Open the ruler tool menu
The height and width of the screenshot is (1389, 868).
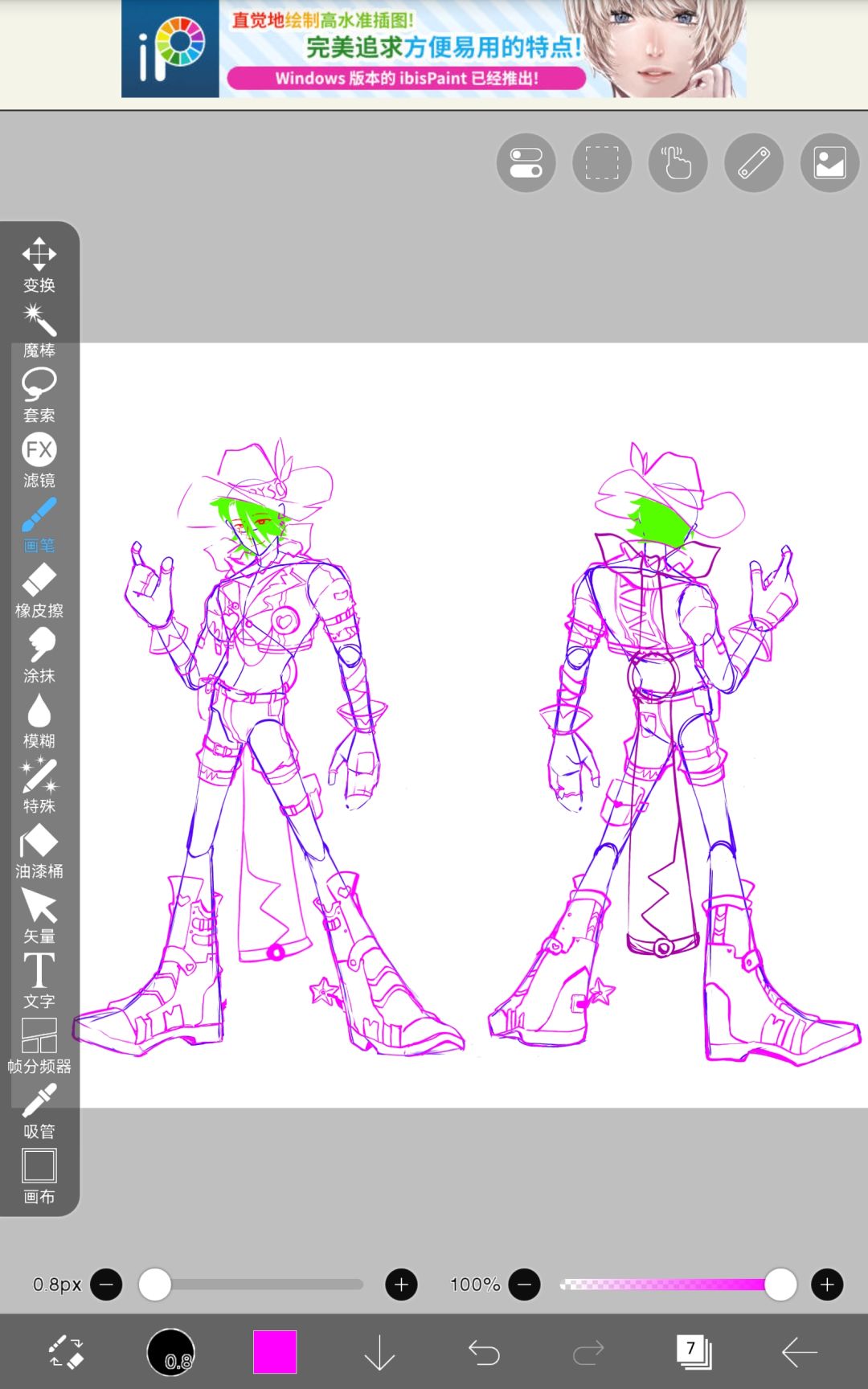pos(754,162)
